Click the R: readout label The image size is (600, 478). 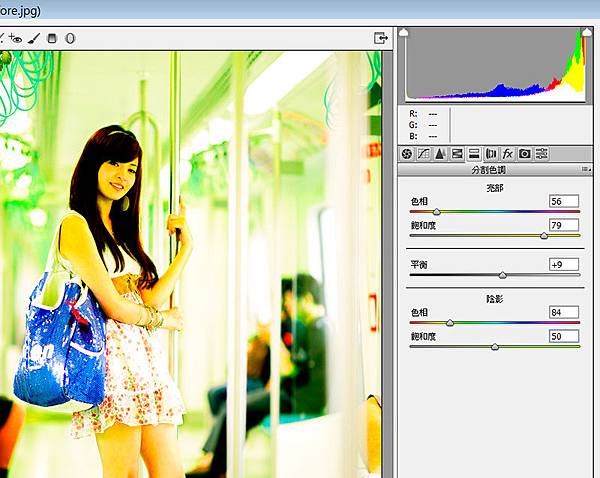click(x=413, y=114)
